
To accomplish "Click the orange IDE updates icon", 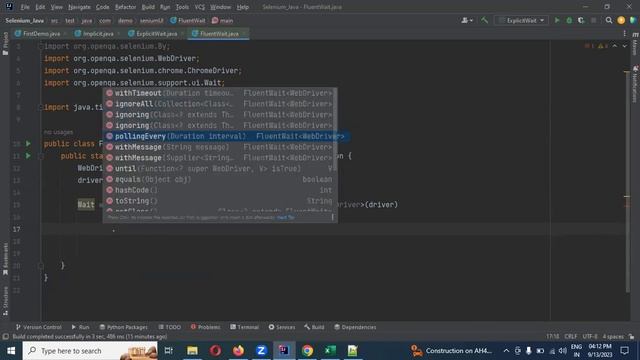I will tap(621, 20).
